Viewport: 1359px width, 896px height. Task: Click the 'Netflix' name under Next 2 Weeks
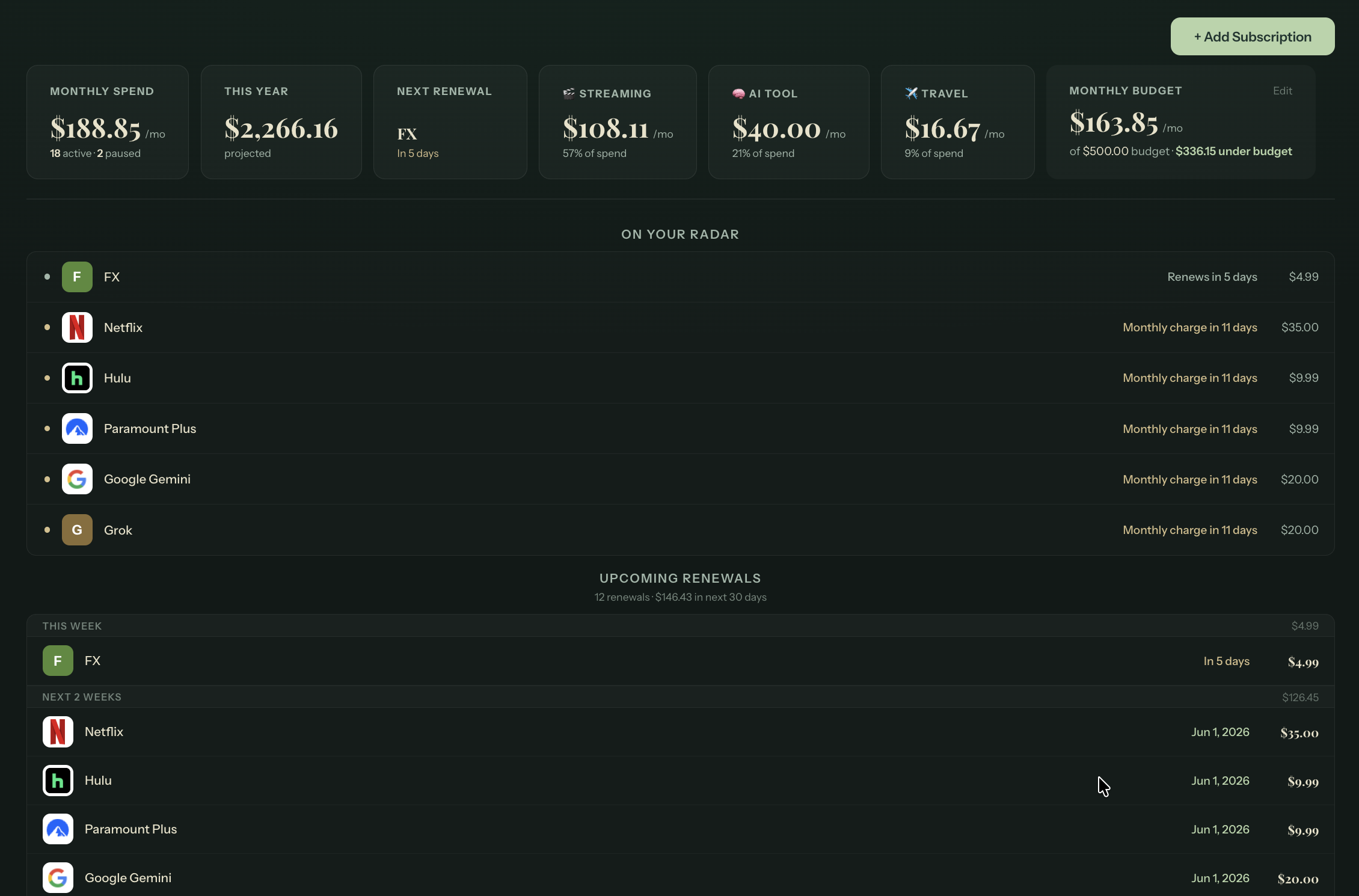tap(104, 732)
